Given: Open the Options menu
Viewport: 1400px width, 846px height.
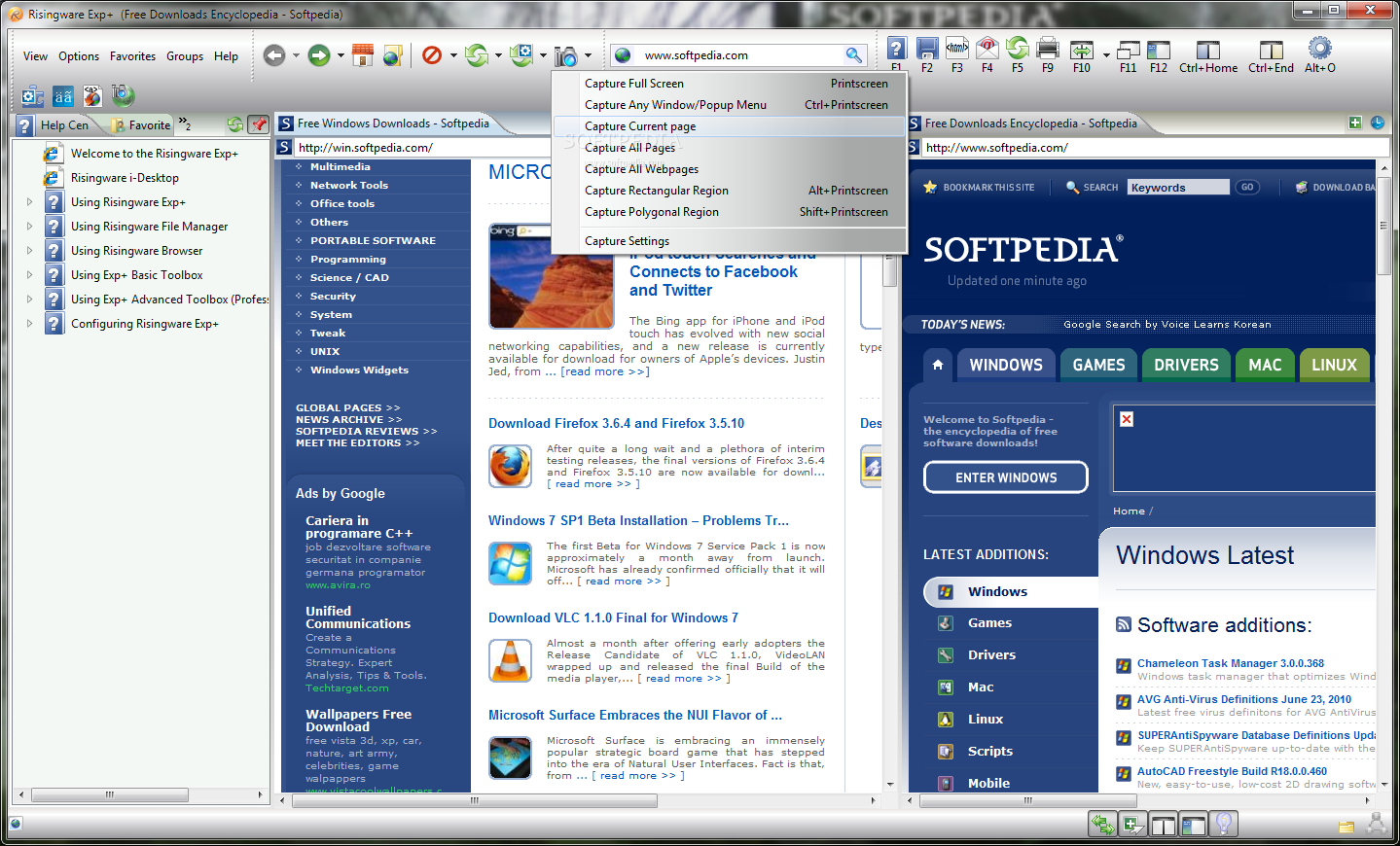Looking at the screenshot, I should 79,56.
